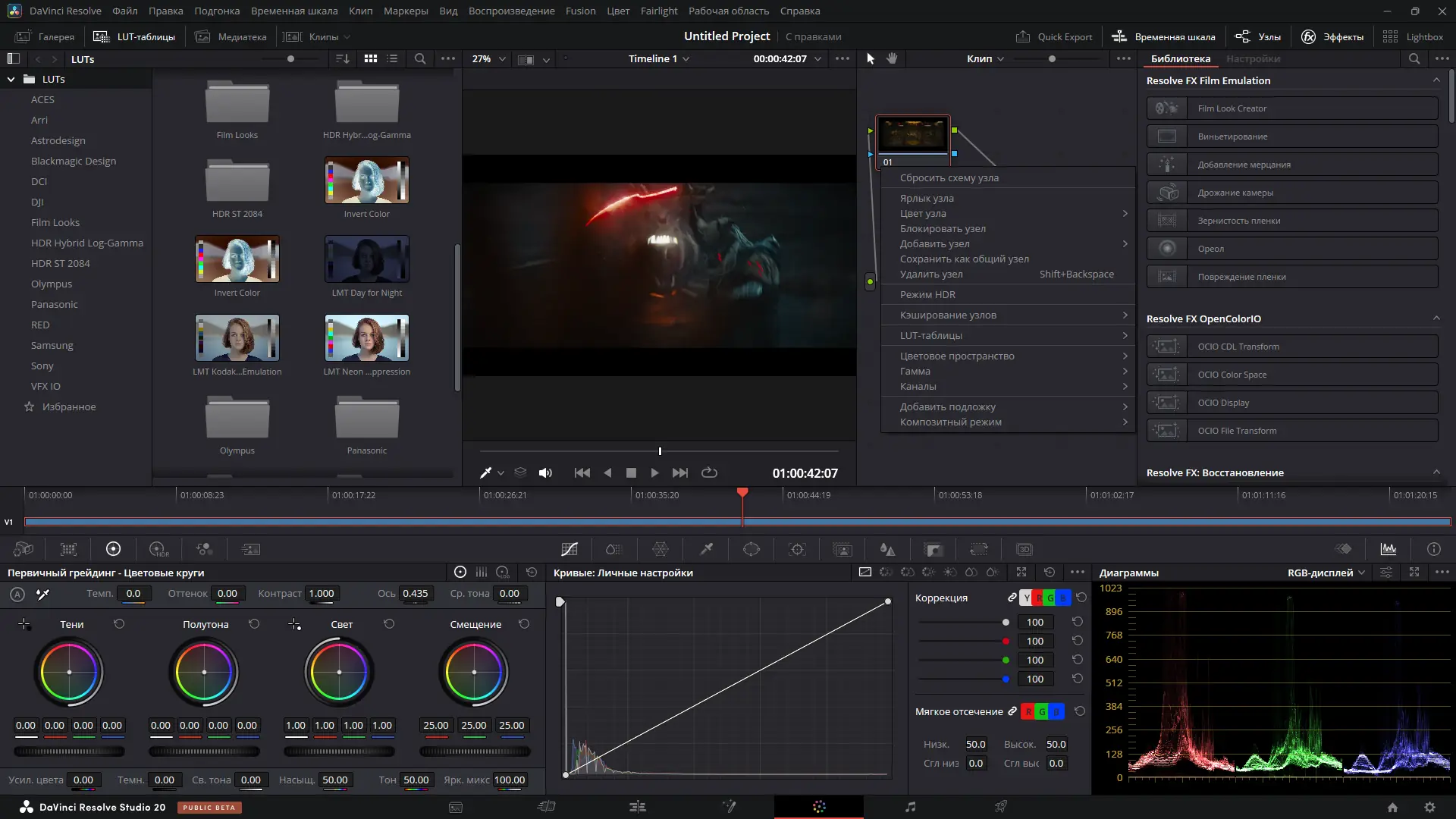Open the zoom level dropdown showing 27%

pyautogui.click(x=488, y=58)
